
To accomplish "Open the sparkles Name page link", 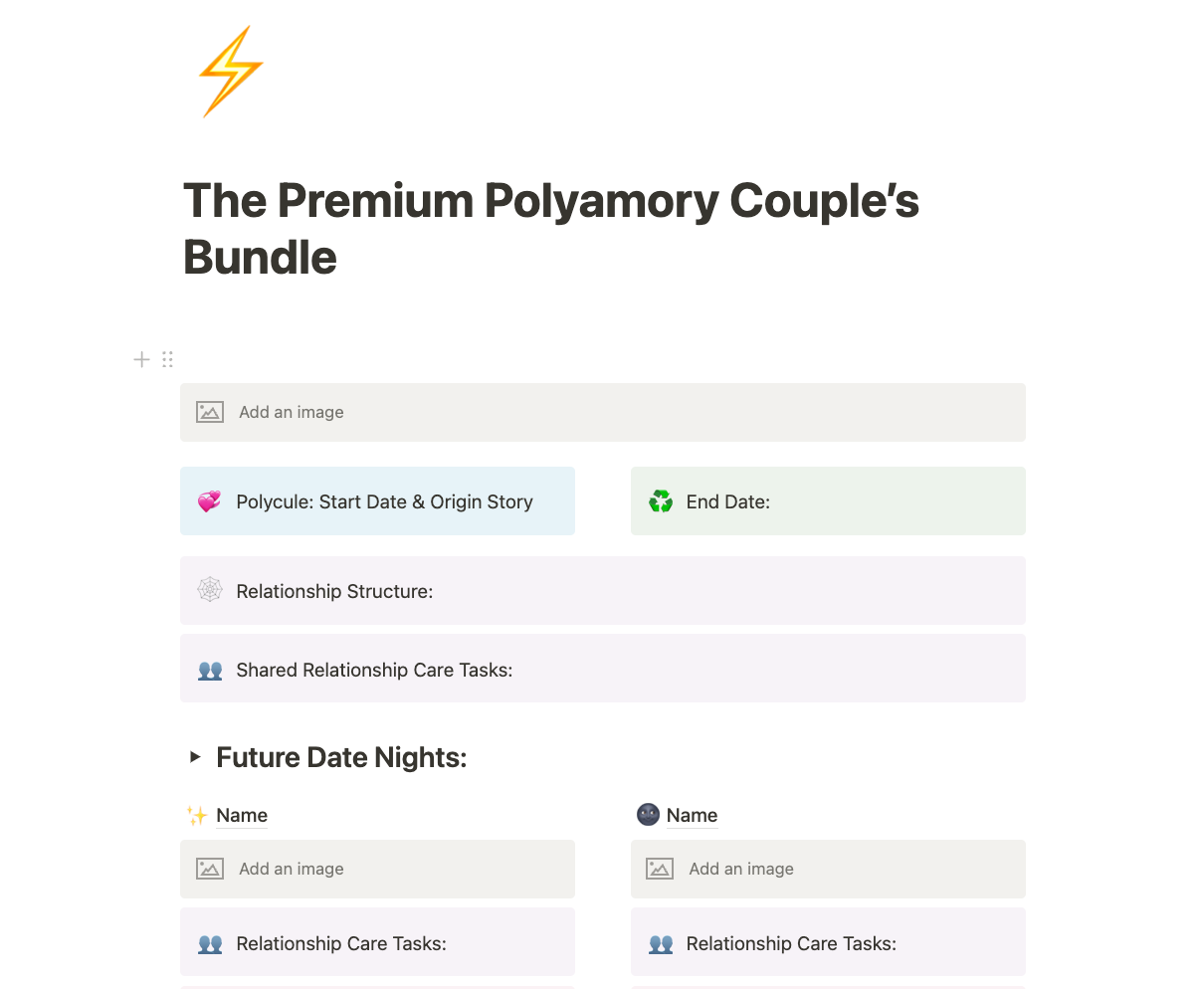I will pyautogui.click(x=242, y=816).
